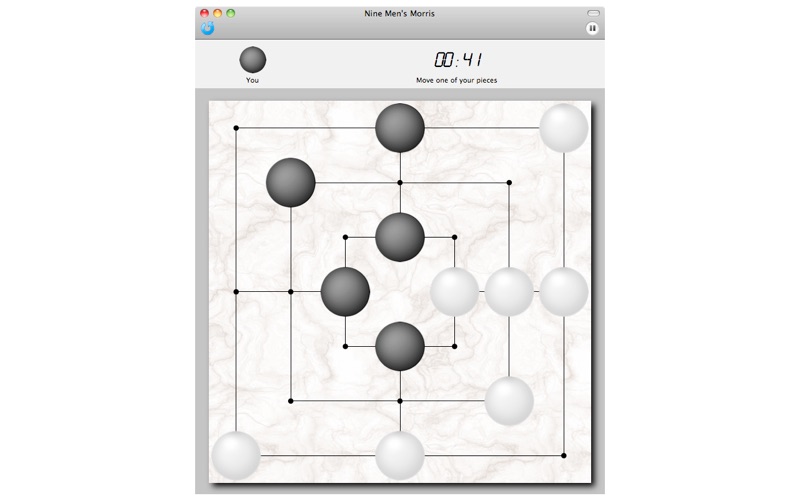Image resolution: width=800 pixels, height=500 pixels.
Task: Toggle toolbar with the title bar pill button
Action: (x=593, y=13)
